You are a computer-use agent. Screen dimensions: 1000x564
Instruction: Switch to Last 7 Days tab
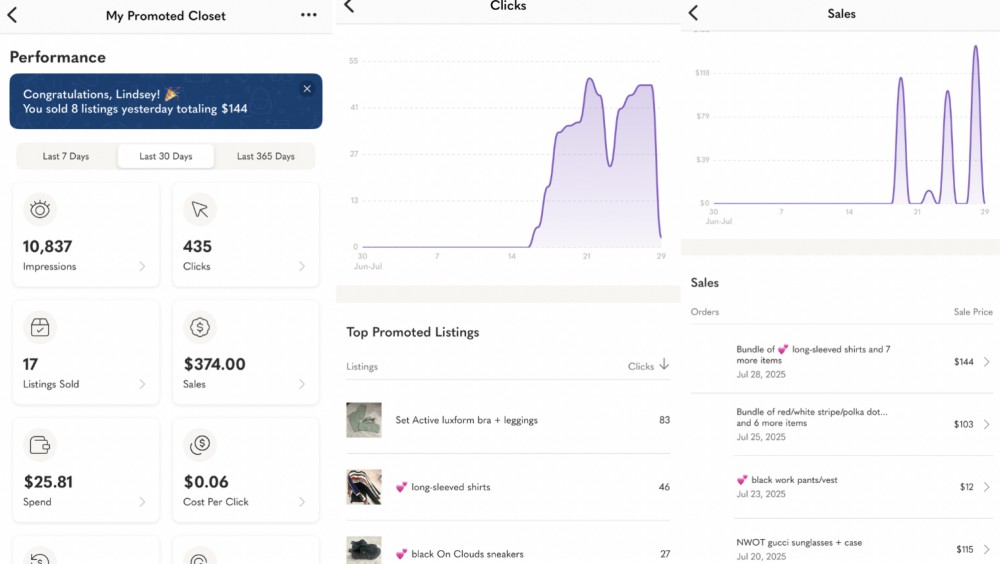click(x=66, y=156)
